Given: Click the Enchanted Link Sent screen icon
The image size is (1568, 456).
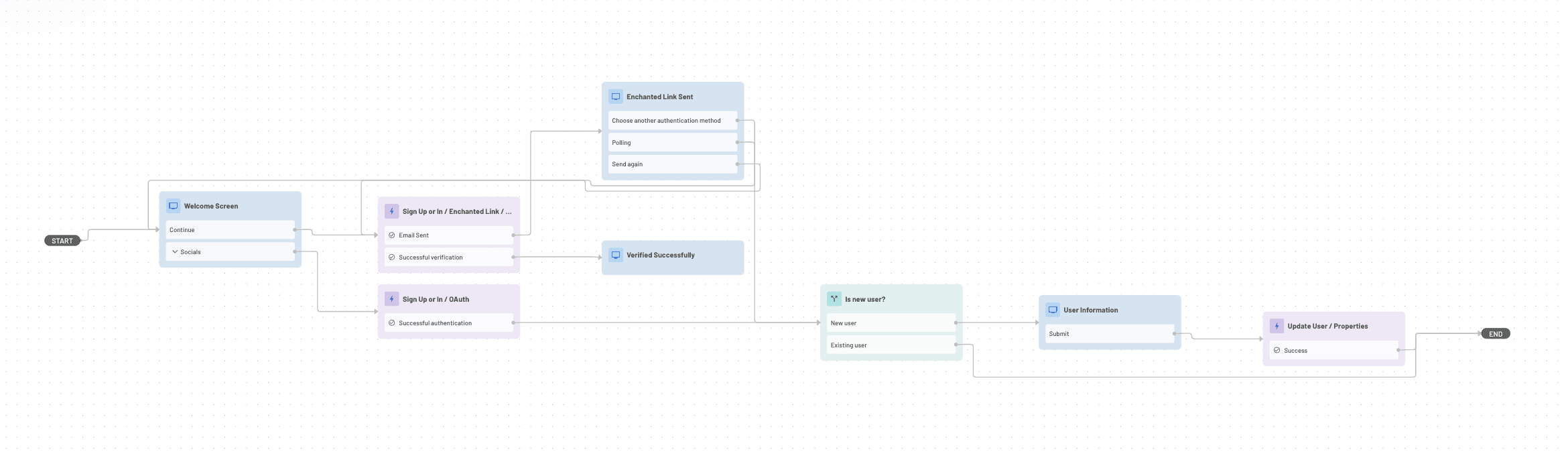Looking at the screenshot, I should [x=615, y=97].
